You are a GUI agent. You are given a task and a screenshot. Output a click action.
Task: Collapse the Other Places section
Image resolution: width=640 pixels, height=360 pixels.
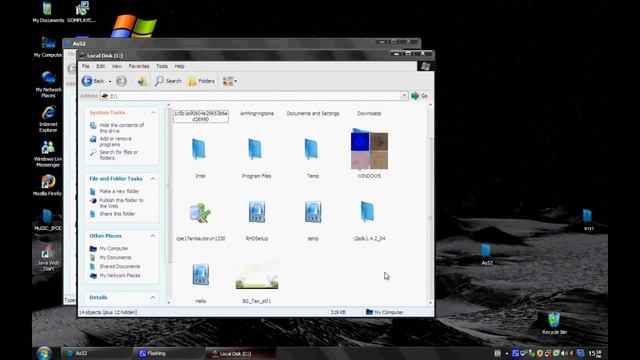click(153, 236)
